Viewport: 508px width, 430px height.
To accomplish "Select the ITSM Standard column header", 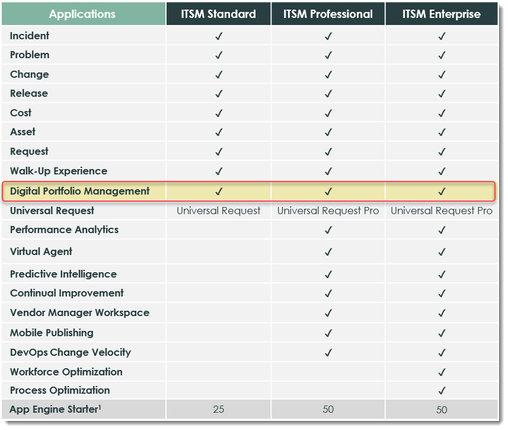I will pyautogui.click(x=218, y=14).
